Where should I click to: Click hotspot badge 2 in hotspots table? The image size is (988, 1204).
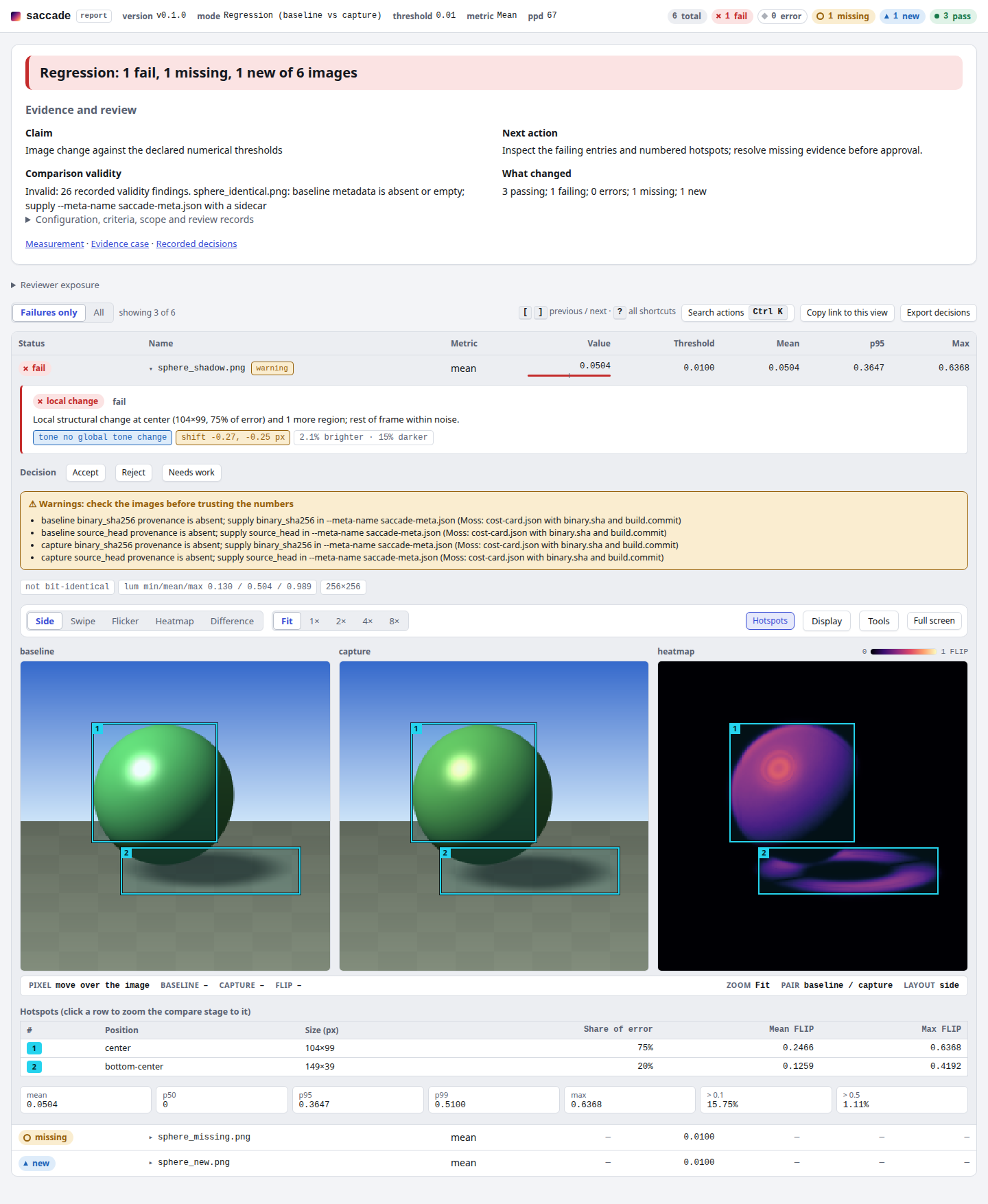(x=34, y=1067)
